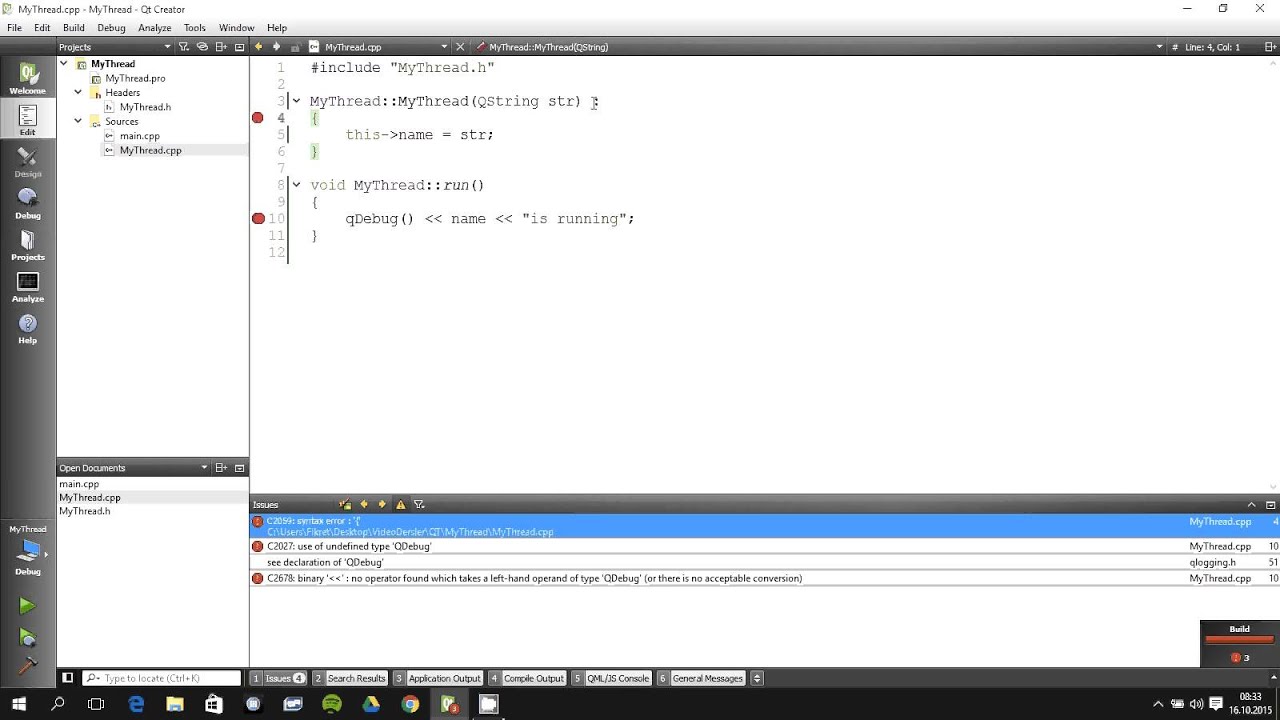Open Help mode
The height and width of the screenshot is (720, 1280).
(x=27, y=329)
